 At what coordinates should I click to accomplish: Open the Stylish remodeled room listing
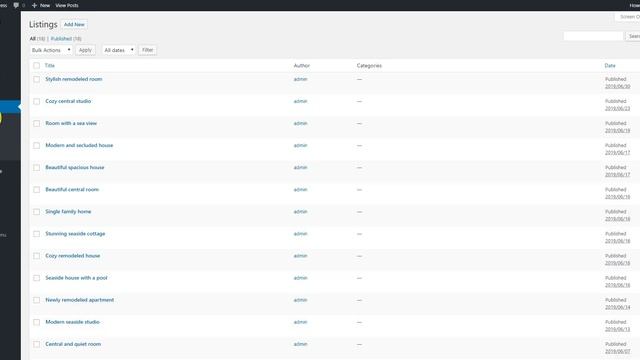tap(74, 79)
